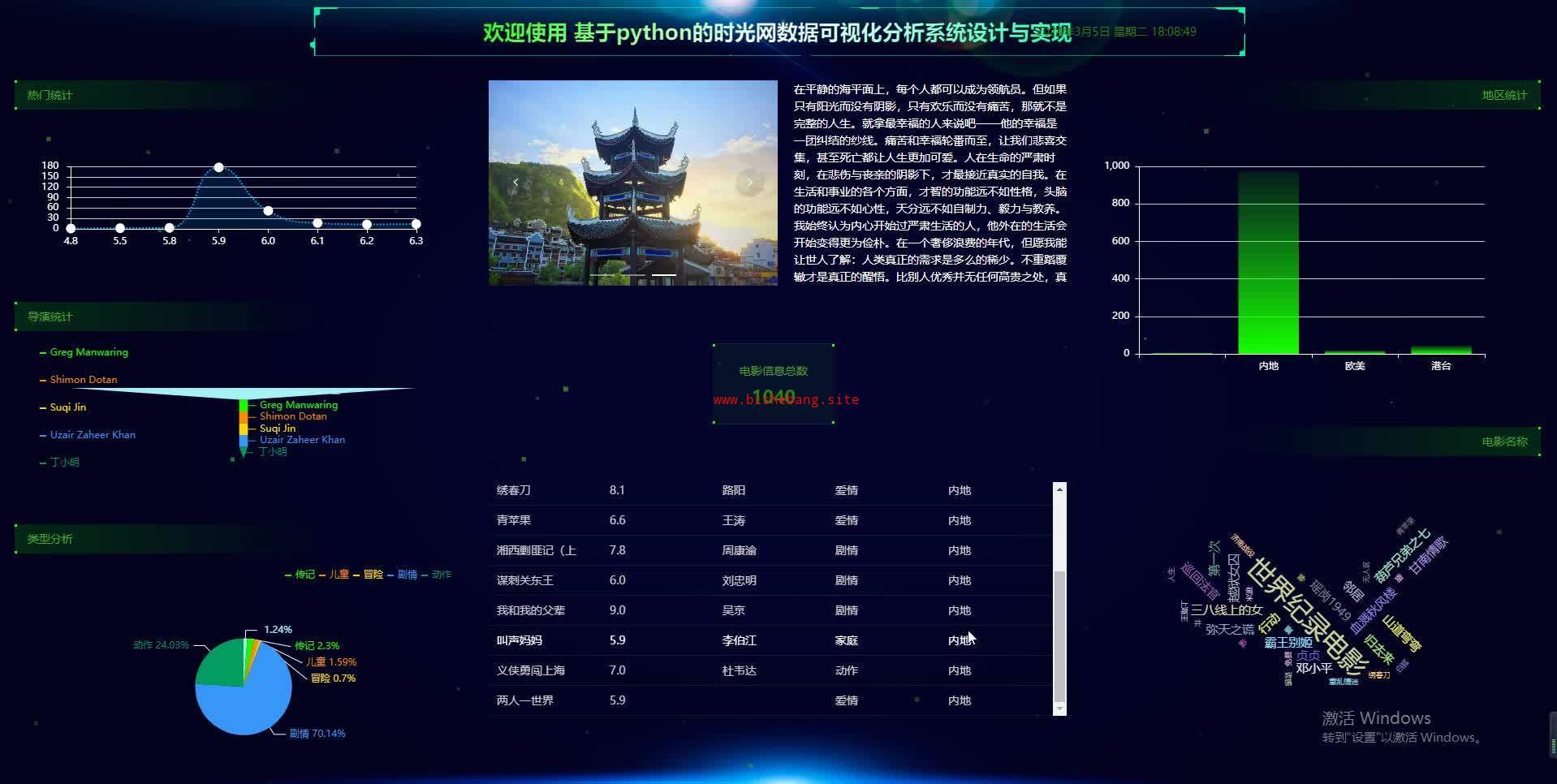Click the carousel previous arrow
The image size is (1557, 784).
pos(515,183)
